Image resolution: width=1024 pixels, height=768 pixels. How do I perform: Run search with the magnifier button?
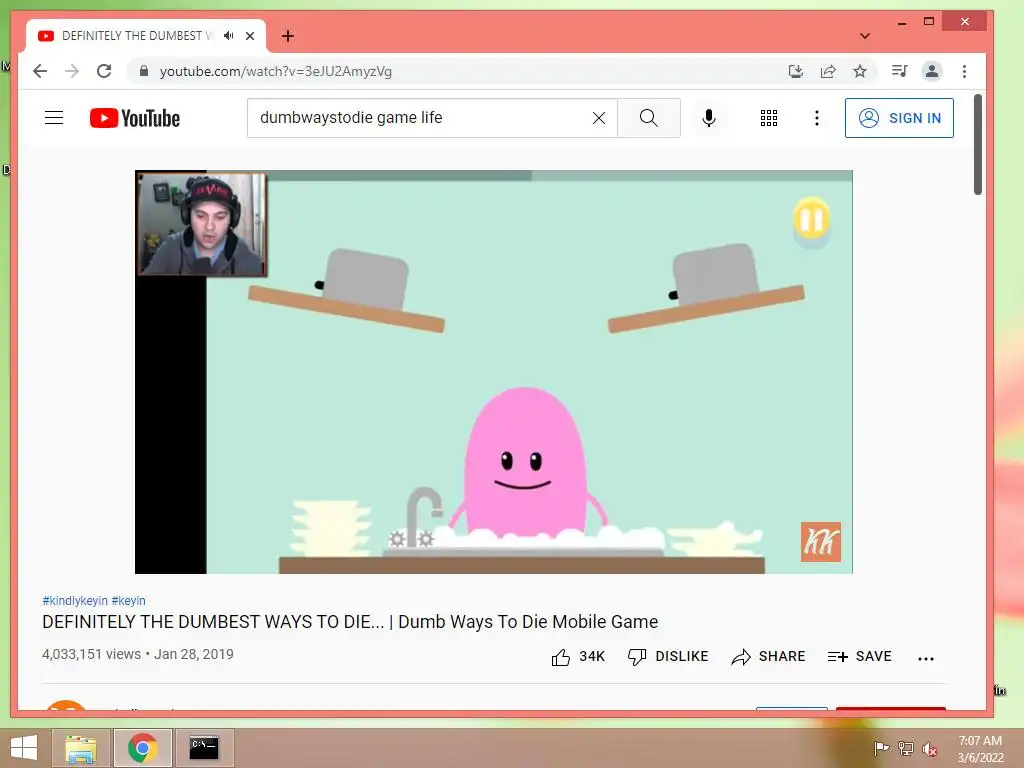[648, 118]
